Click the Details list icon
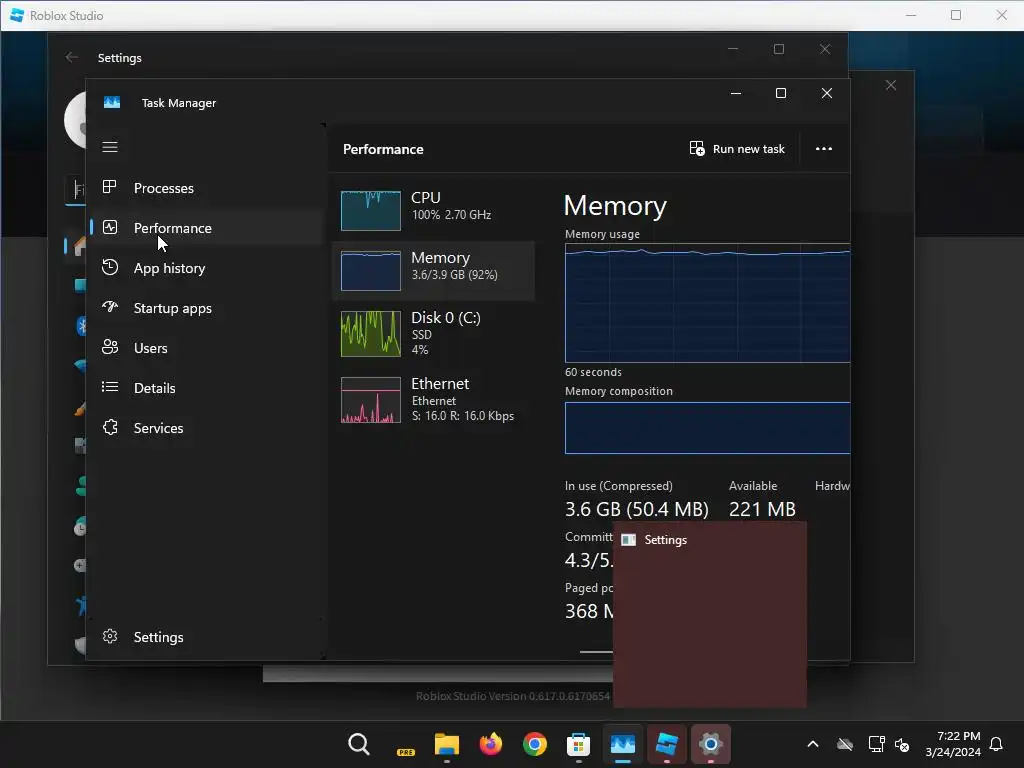1024x768 pixels. [x=110, y=387]
